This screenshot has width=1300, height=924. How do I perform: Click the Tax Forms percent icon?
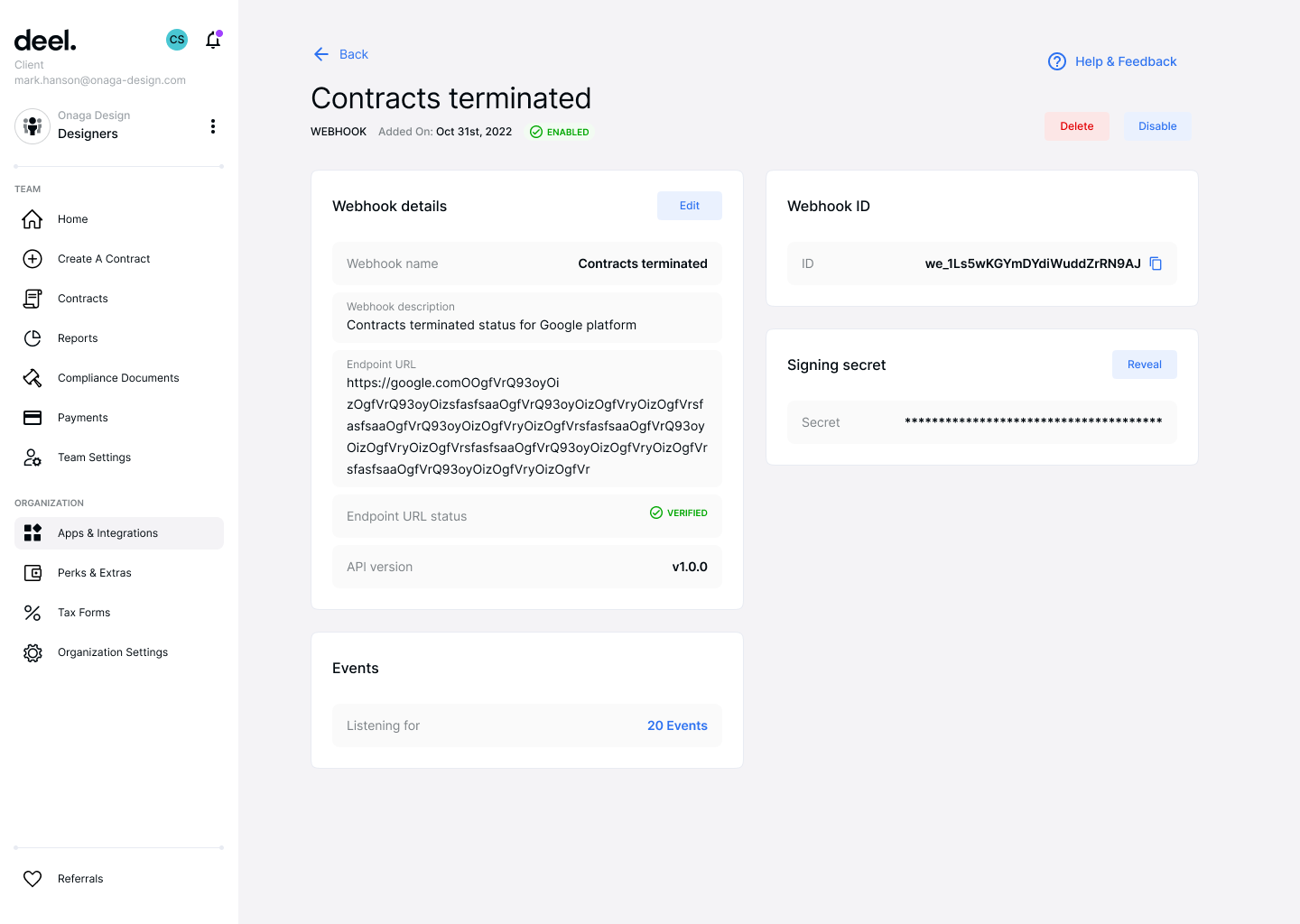[32, 613]
